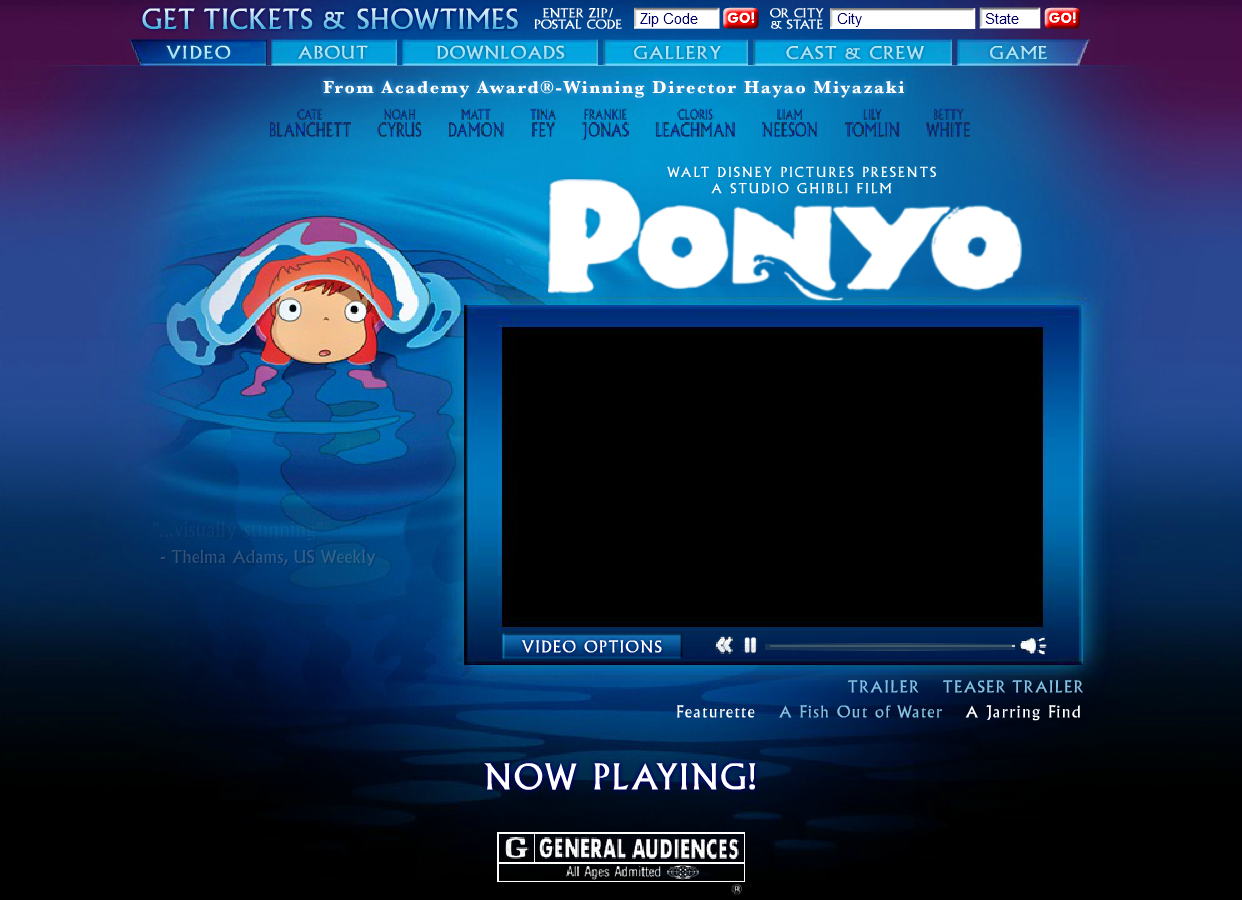Focus the City input field
The height and width of the screenshot is (900, 1242).
point(902,19)
